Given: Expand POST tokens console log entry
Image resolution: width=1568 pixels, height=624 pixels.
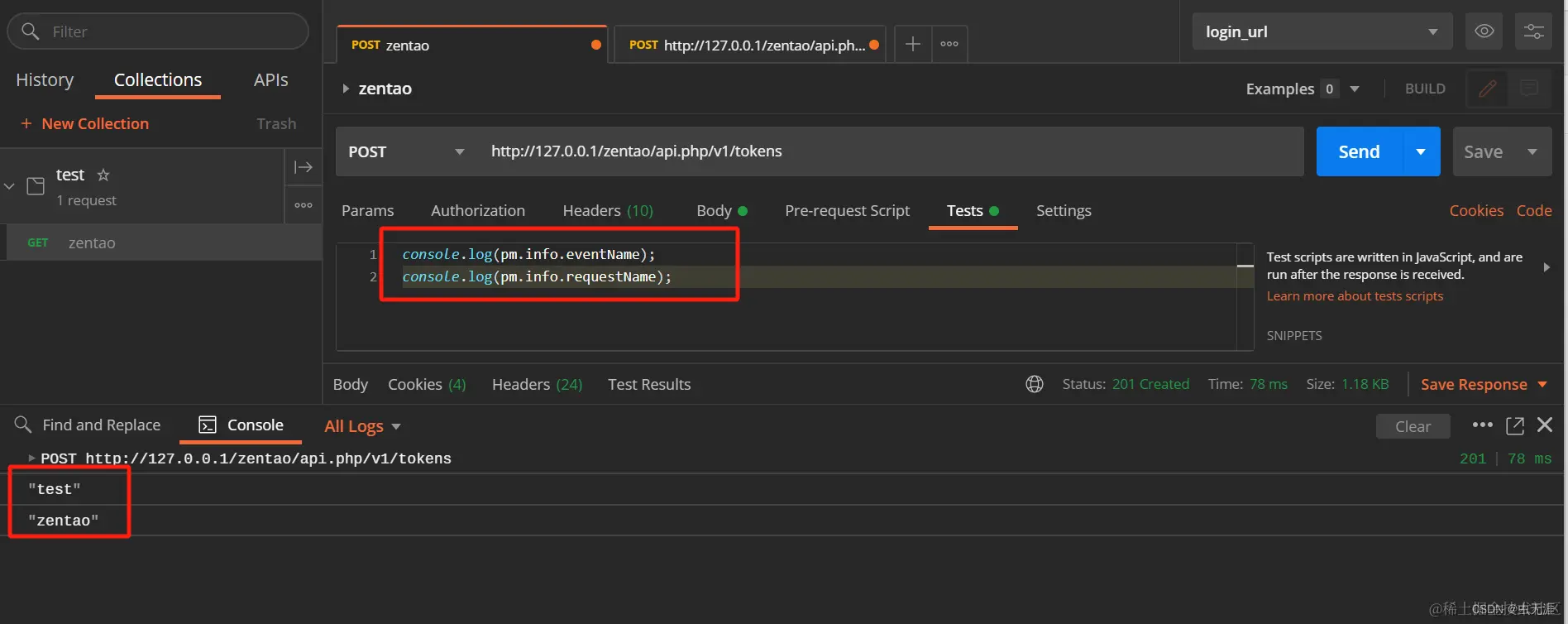Looking at the screenshot, I should pyautogui.click(x=31, y=458).
